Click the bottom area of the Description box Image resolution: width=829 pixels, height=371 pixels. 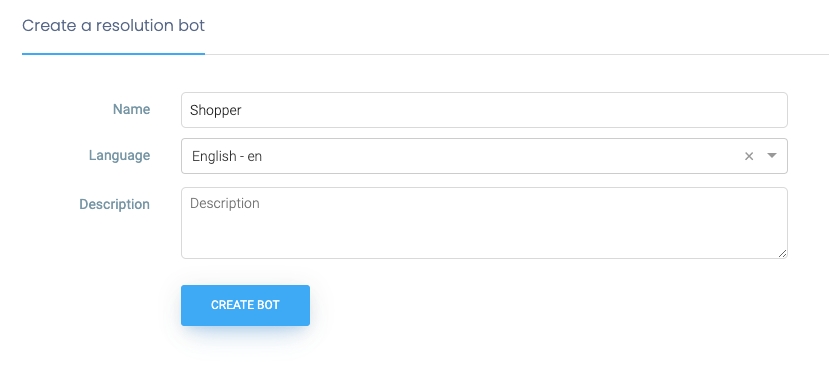point(484,246)
